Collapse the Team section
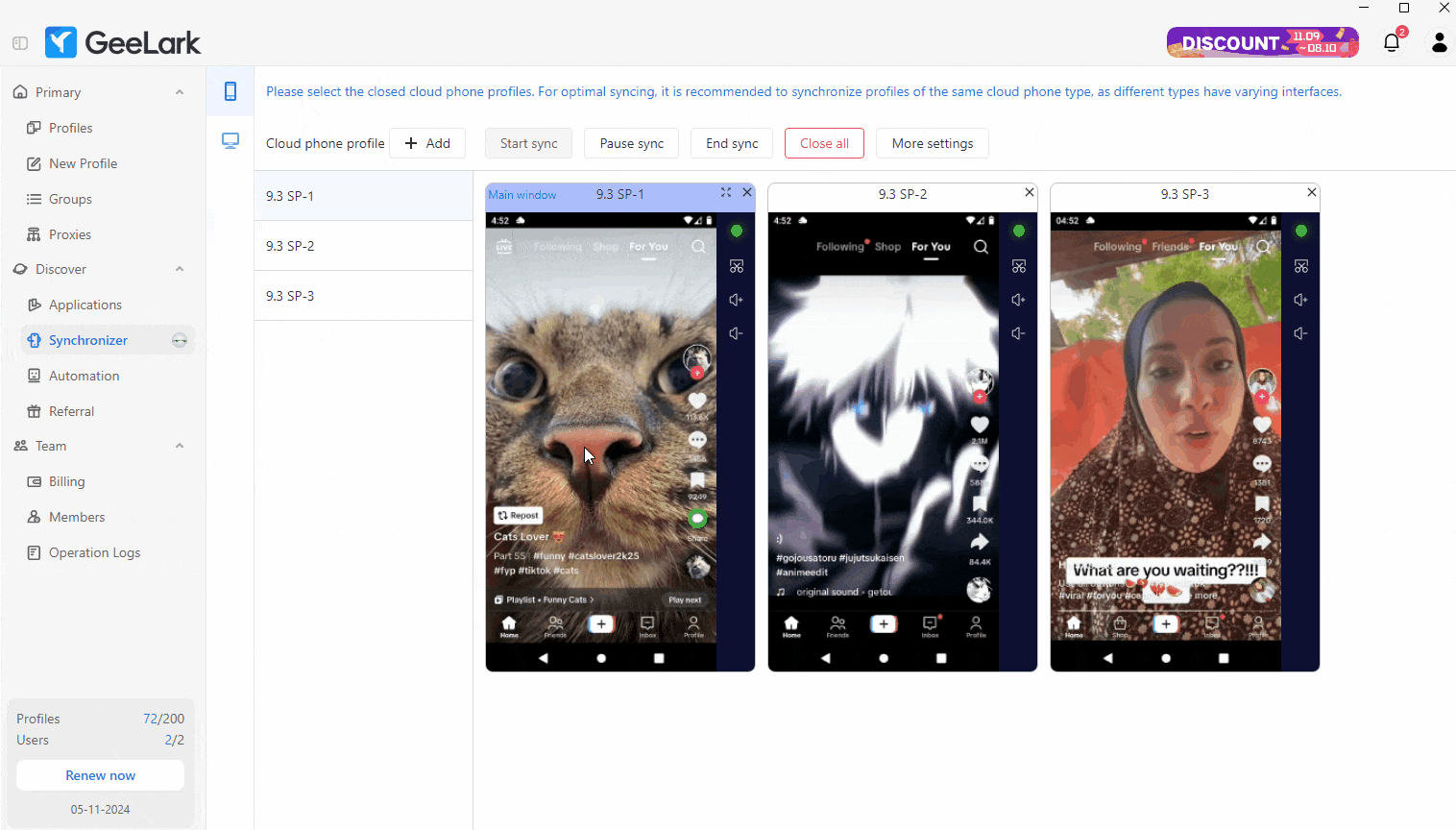The image size is (1456, 830). [179, 446]
